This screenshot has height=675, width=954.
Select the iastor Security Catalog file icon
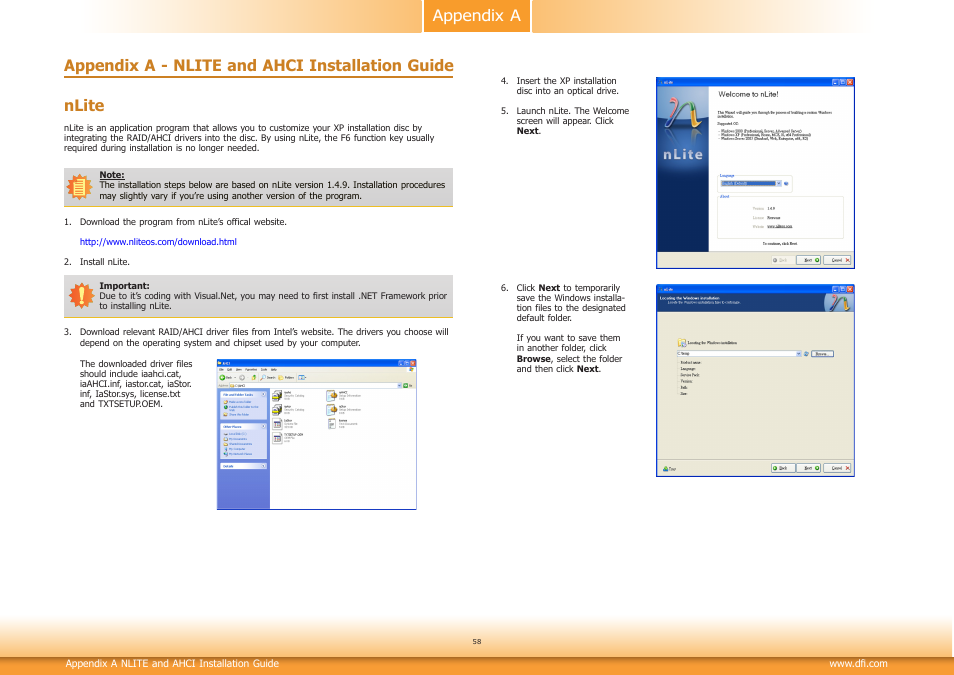coord(277,410)
